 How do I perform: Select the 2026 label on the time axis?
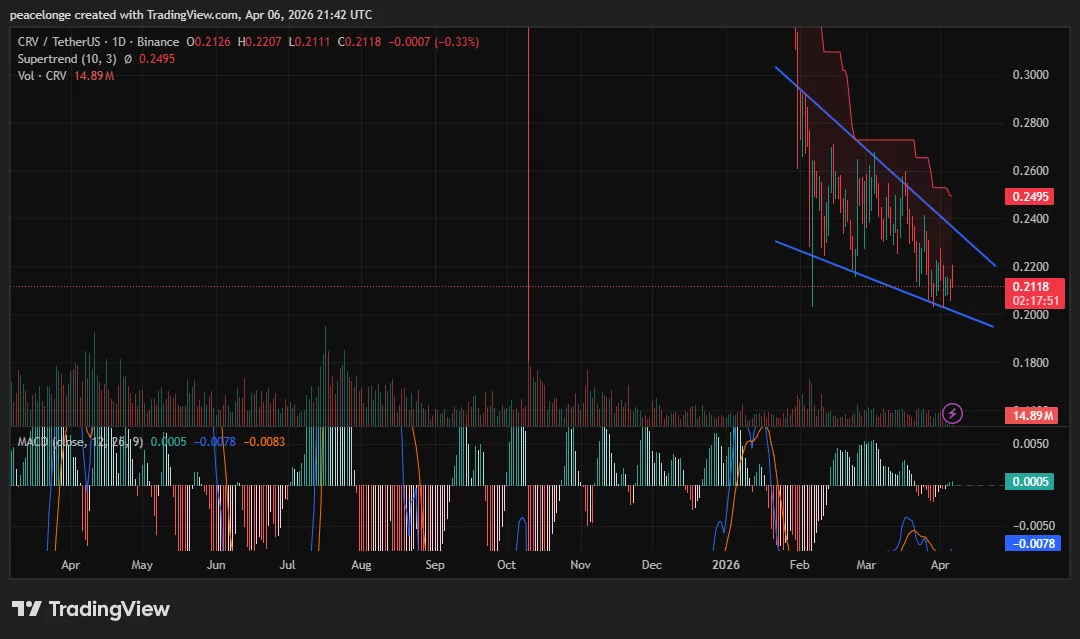725,565
